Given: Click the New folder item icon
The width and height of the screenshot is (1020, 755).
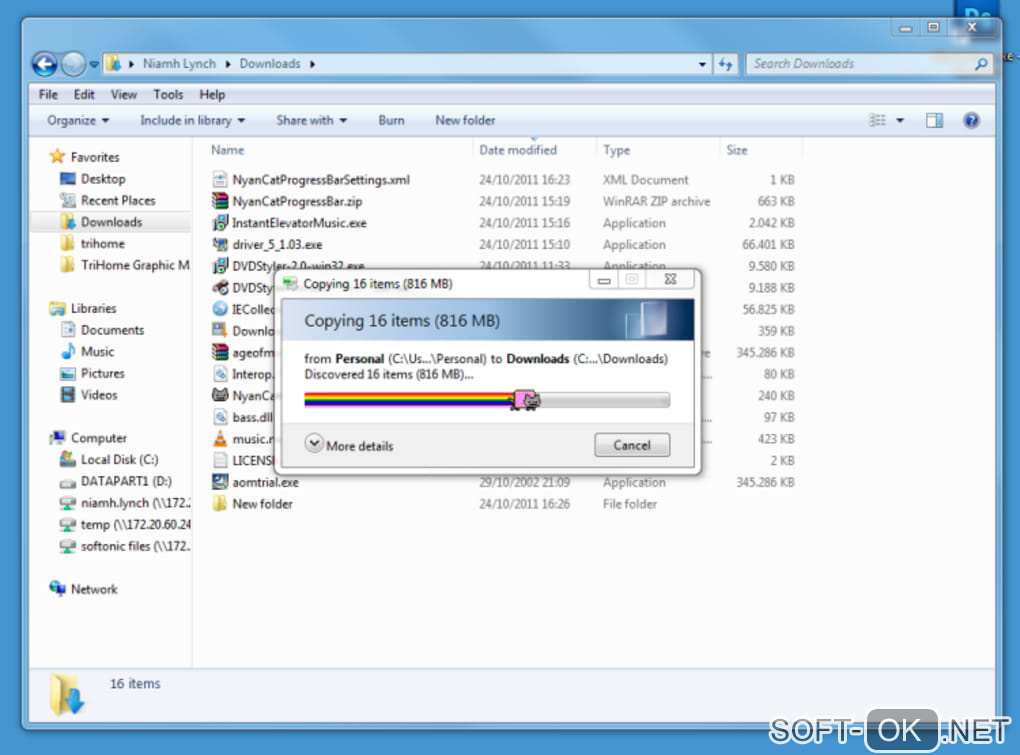Looking at the screenshot, I should (x=220, y=503).
